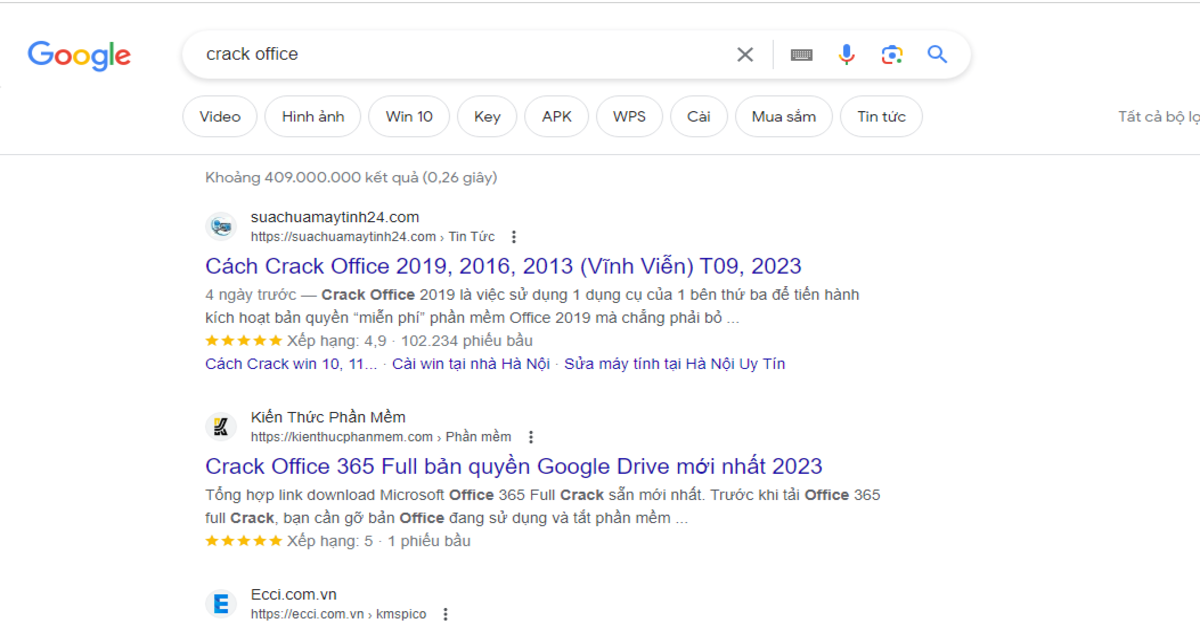Open sitelink 'Sửa máy tính tại Hà Nội Uy Tín'

pyautogui.click(x=675, y=364)
